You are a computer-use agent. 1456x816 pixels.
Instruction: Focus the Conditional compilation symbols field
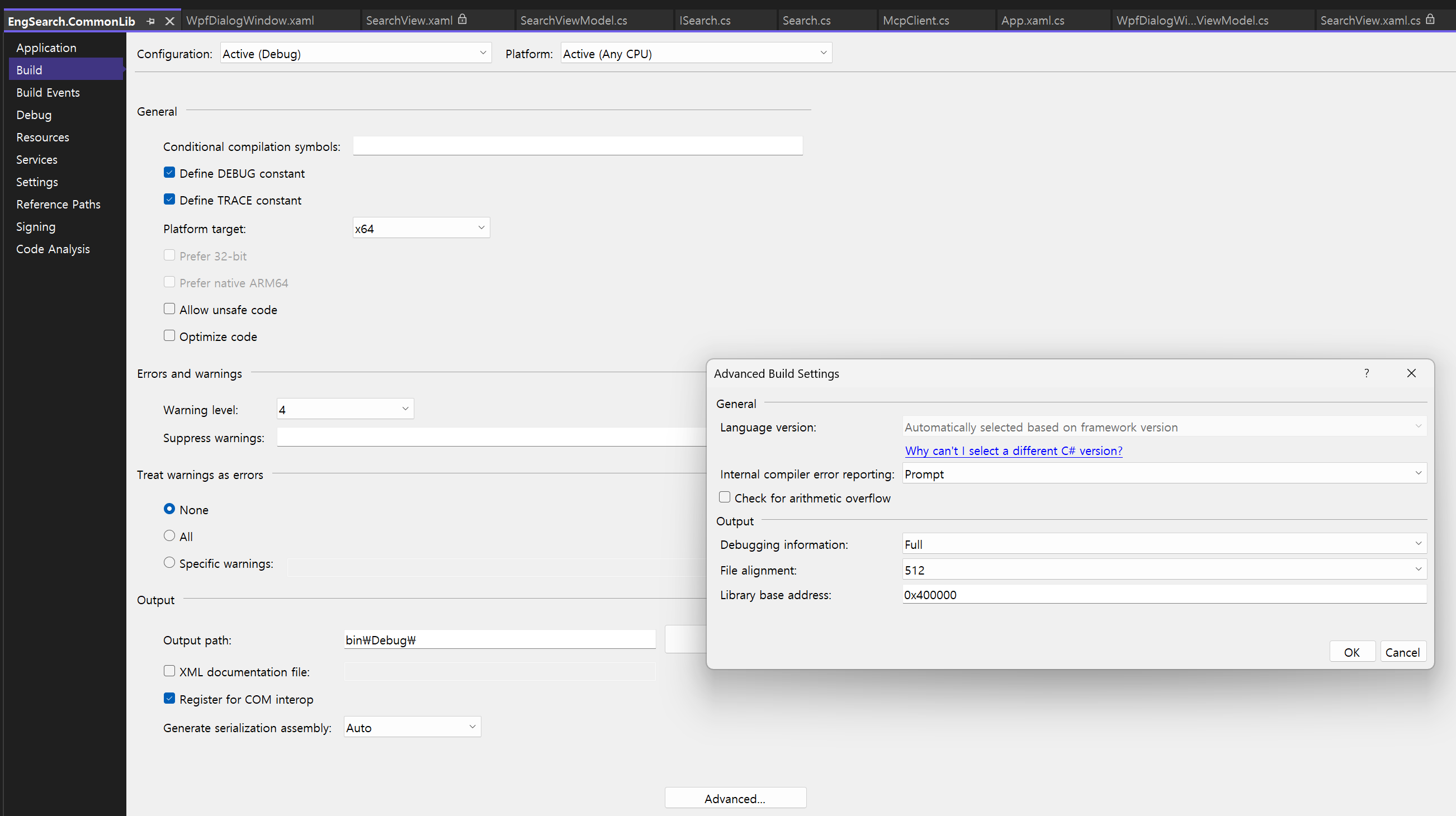pyautogui.click(x=577, y=146)
